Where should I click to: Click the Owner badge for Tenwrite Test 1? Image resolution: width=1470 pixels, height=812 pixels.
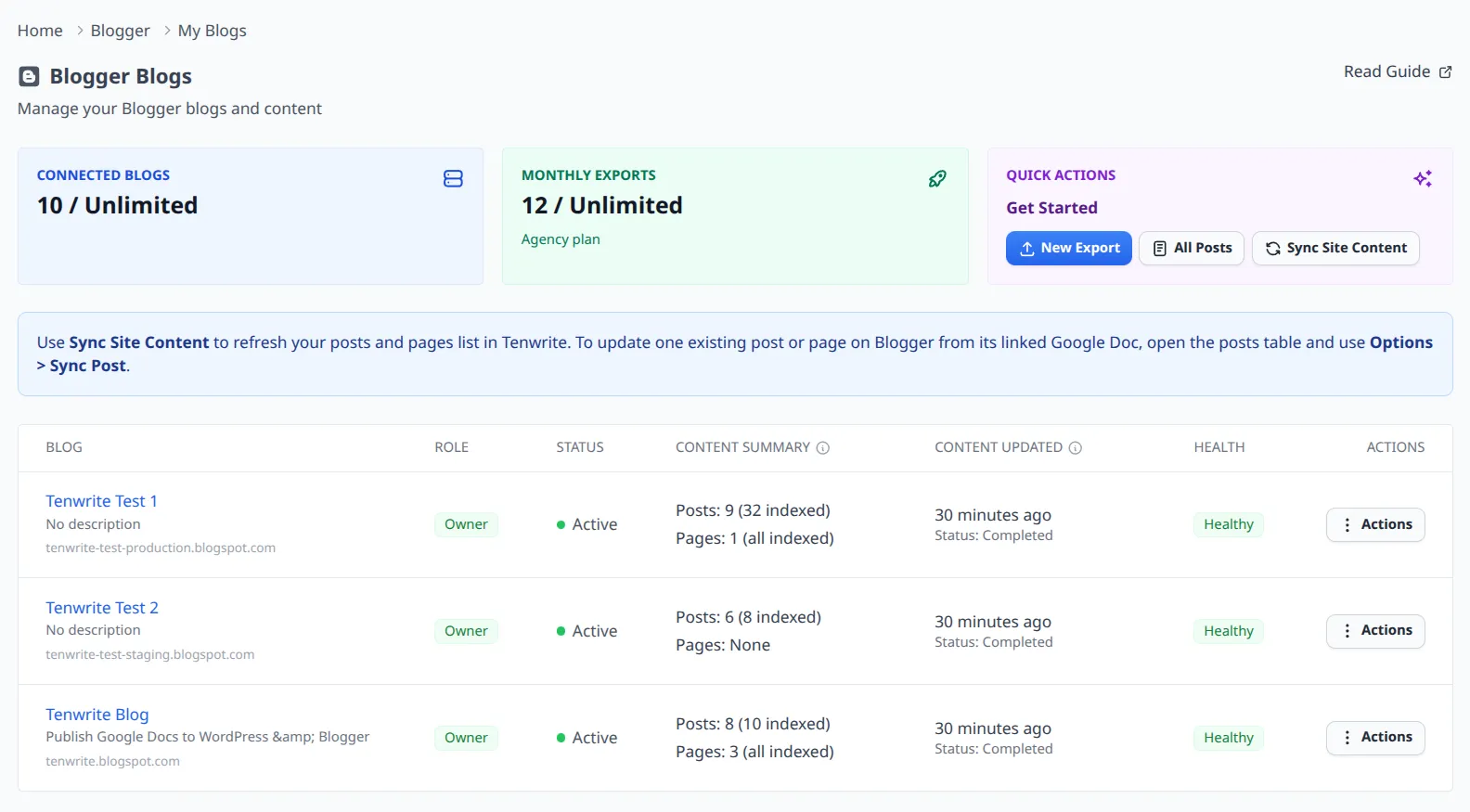tap(466, 524)
